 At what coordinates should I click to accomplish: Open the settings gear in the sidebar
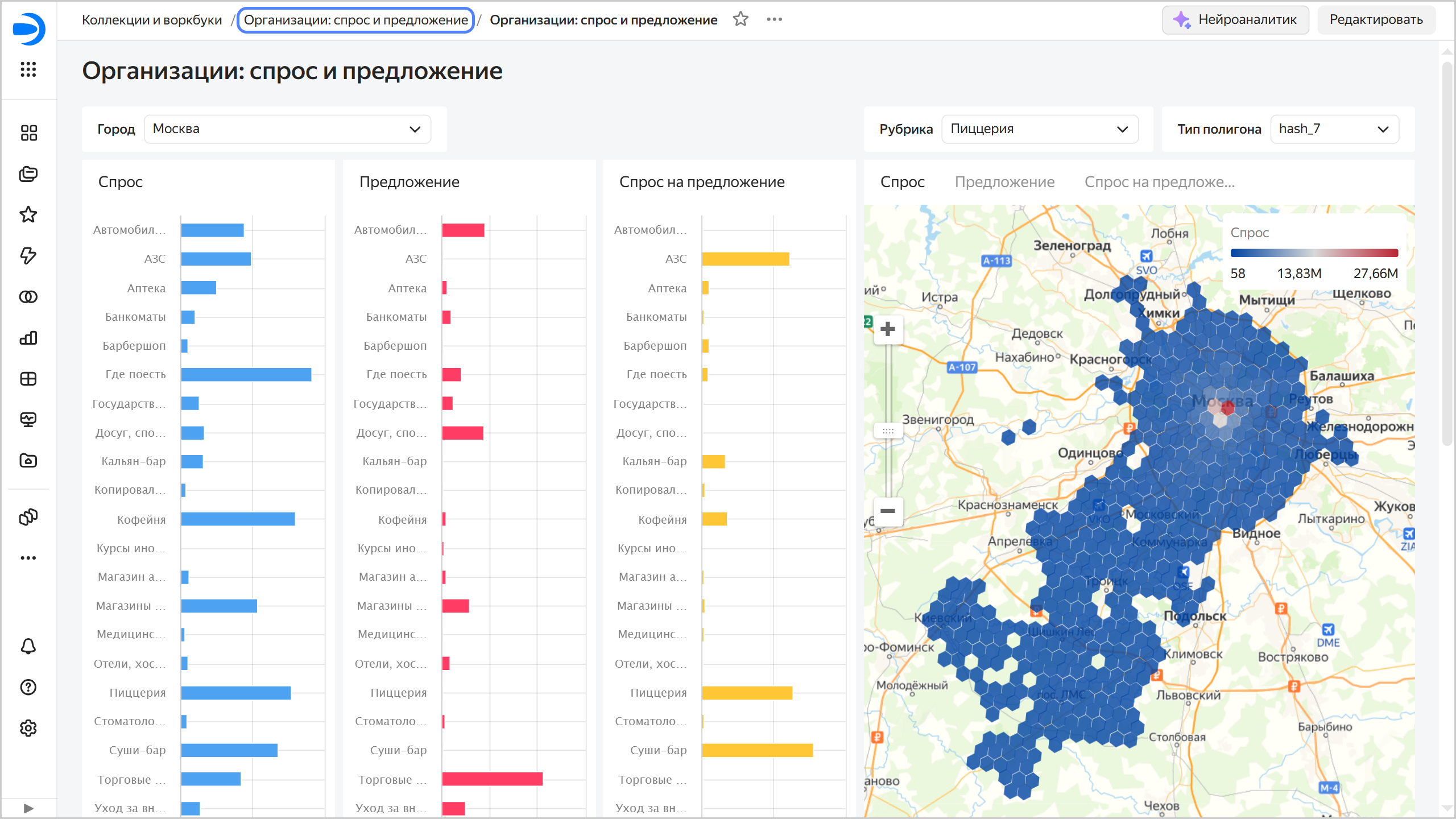click(x=28, y=728)
